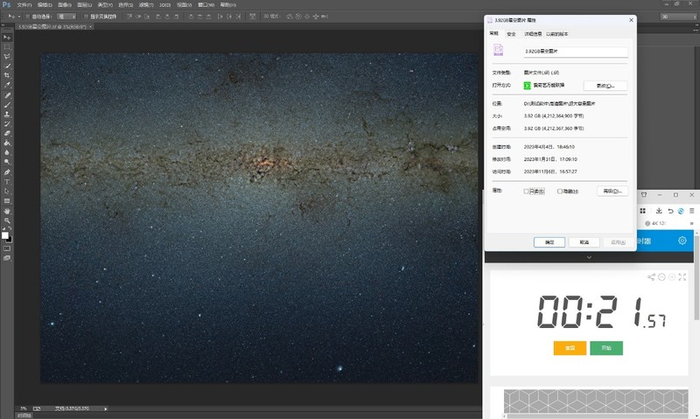Screen dimensions: 700x419
Task: Enable the 只读 (read-only) checkbox
Action: point(527,190)
